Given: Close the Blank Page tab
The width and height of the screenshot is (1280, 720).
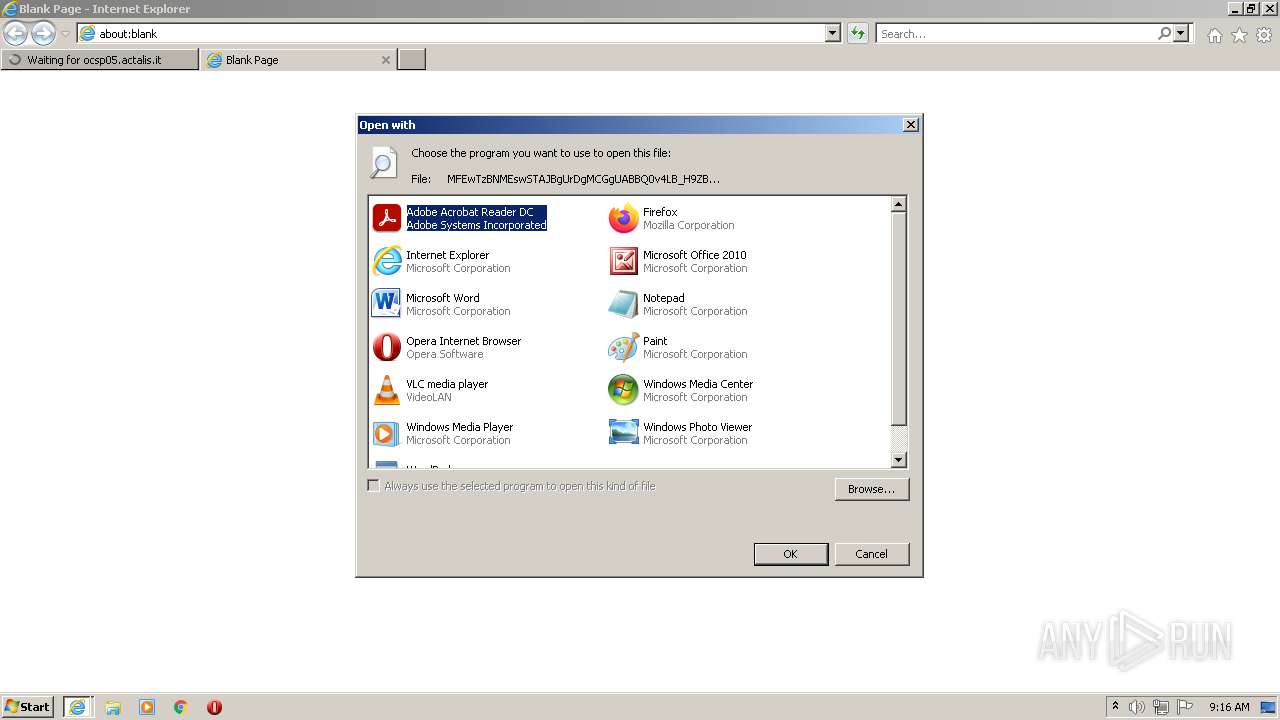Looking at the screenshot, I should tap(386, 60).
